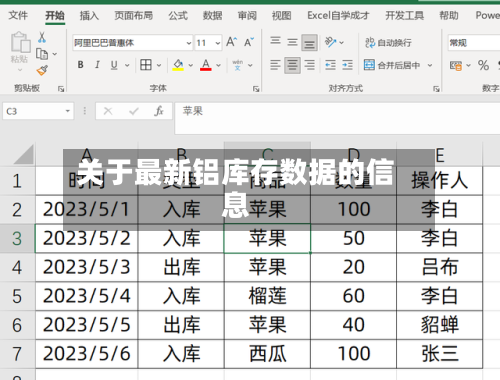The image size is (500, 380).
Task: Click cell containing 西瓜
Action: [x=267, y=354]
